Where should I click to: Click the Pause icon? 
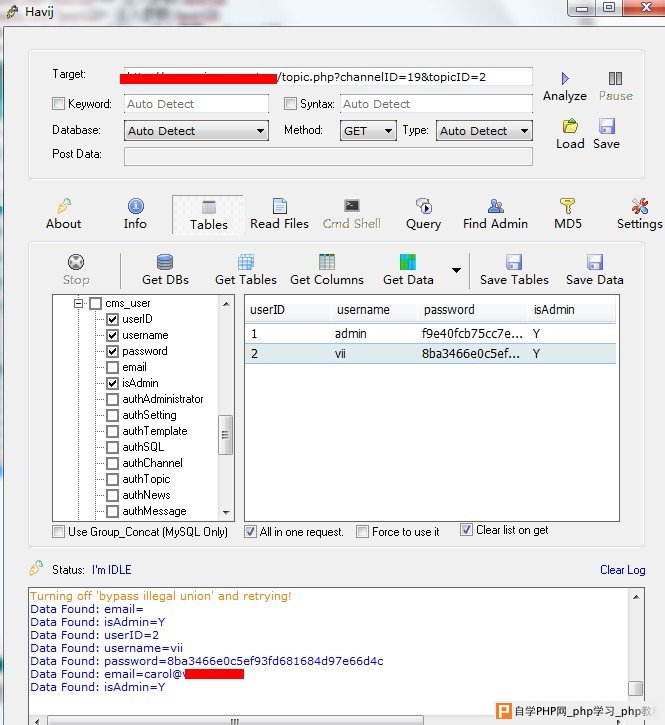click(615, 78)
